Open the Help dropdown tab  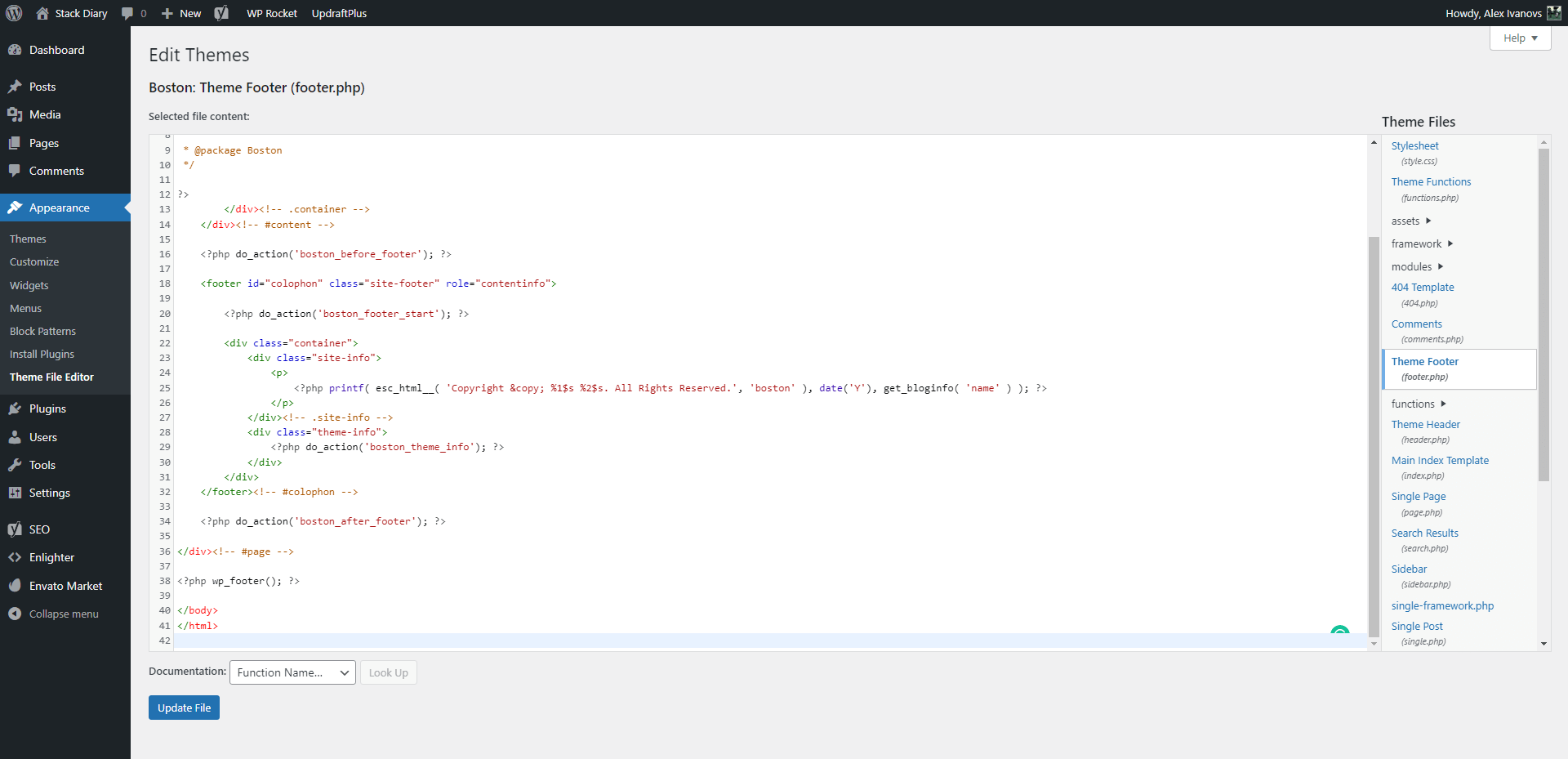tap(1520, 38)
